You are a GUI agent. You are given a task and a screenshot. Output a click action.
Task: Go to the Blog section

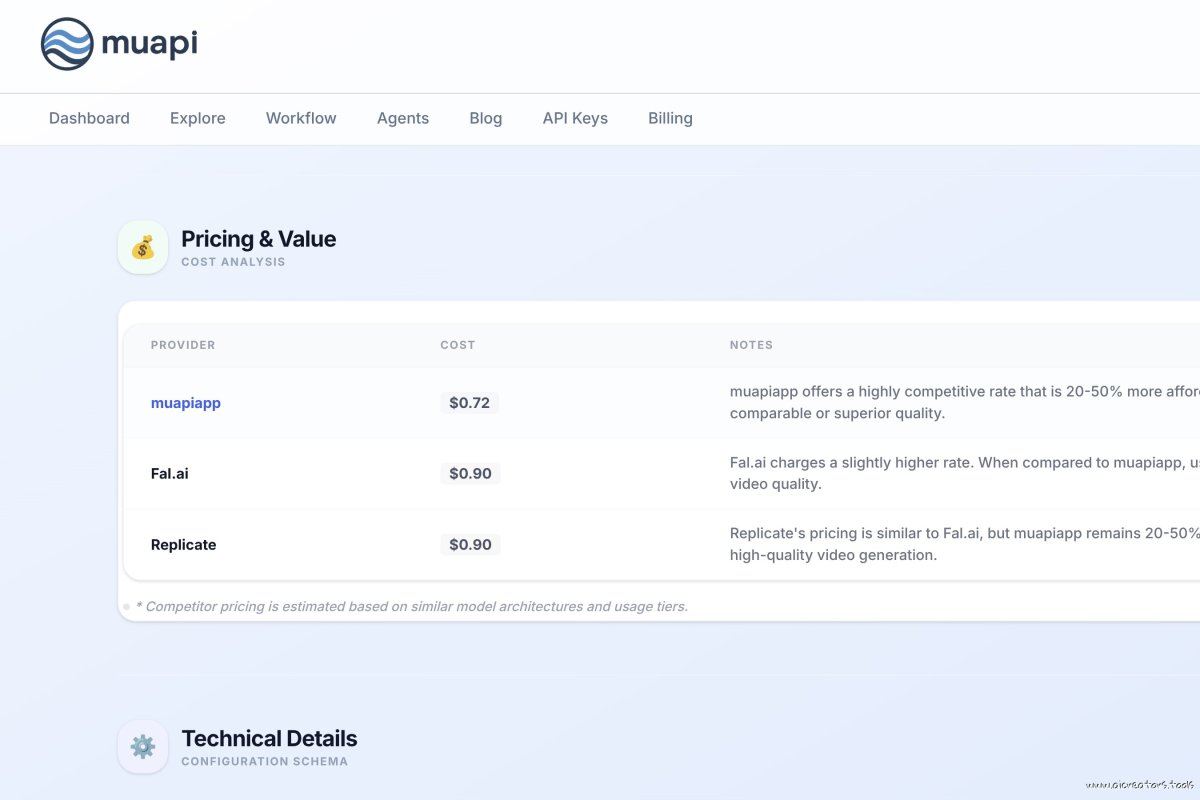[x=485, y=118]
